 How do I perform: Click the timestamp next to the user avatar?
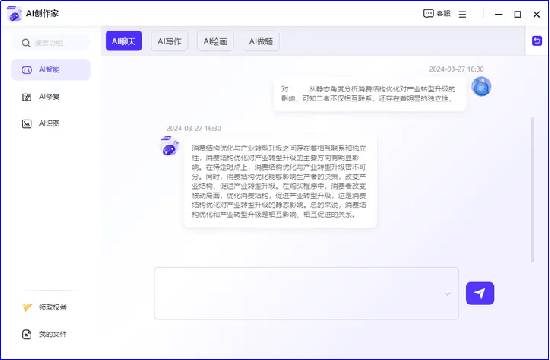[456, 69]
